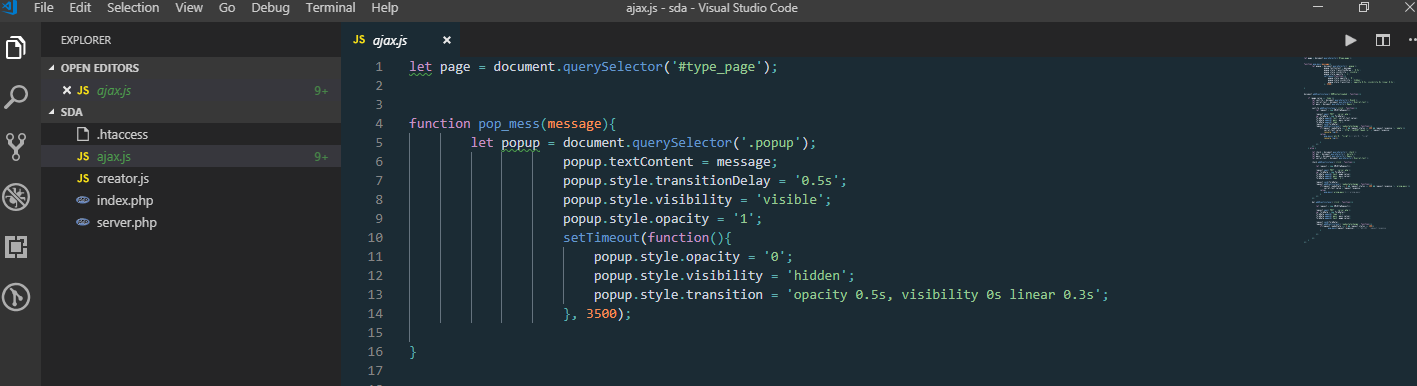
Task: Open the Search view icon
Action: pos(16,97)
